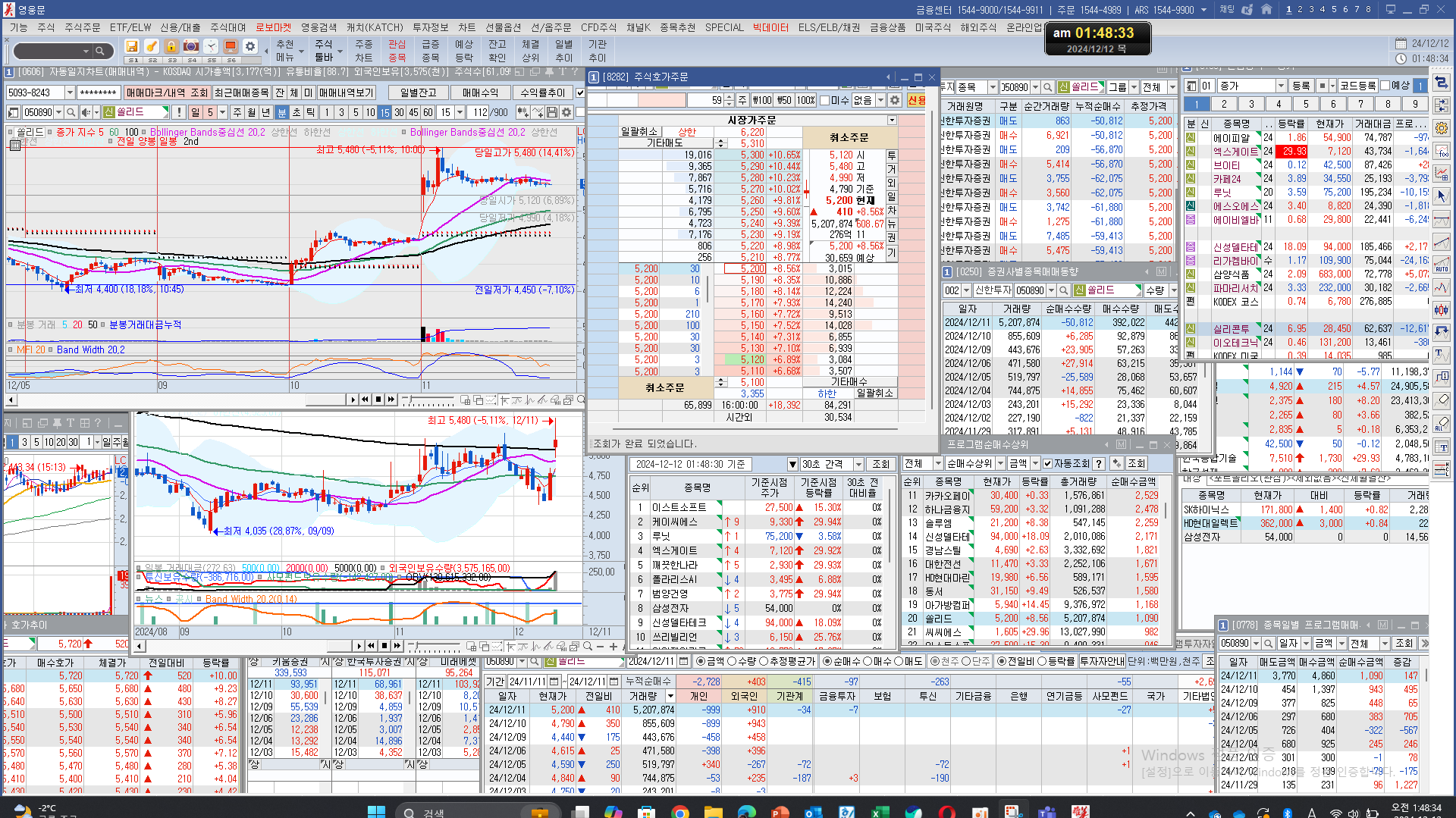
Task: Open the 종가 dropdown in watchlist panel
Action: (1281, 86)
